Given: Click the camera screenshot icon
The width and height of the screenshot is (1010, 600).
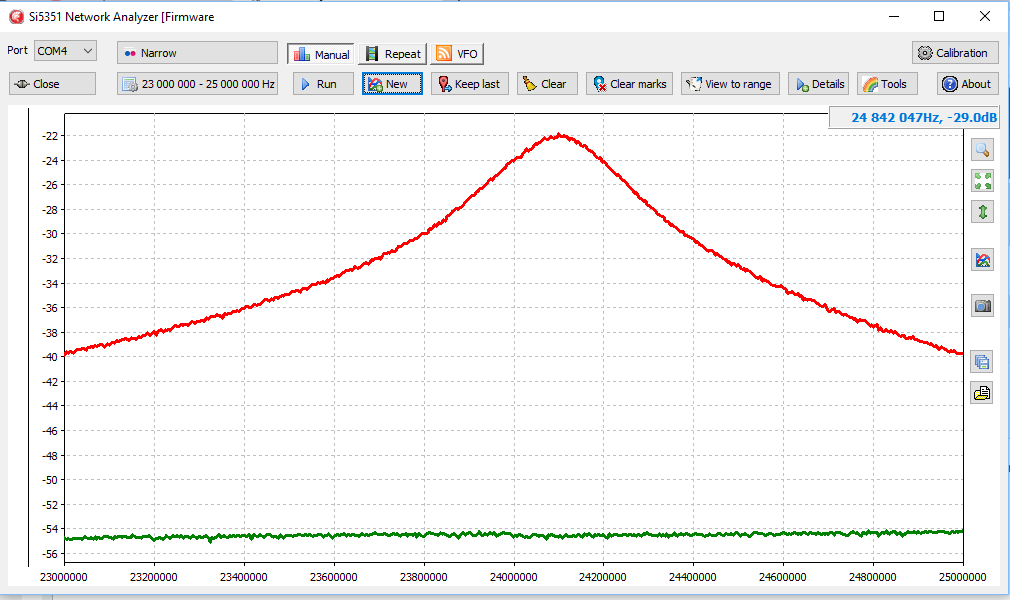Looking at the screenshot, I should click(x=982, y=305).
